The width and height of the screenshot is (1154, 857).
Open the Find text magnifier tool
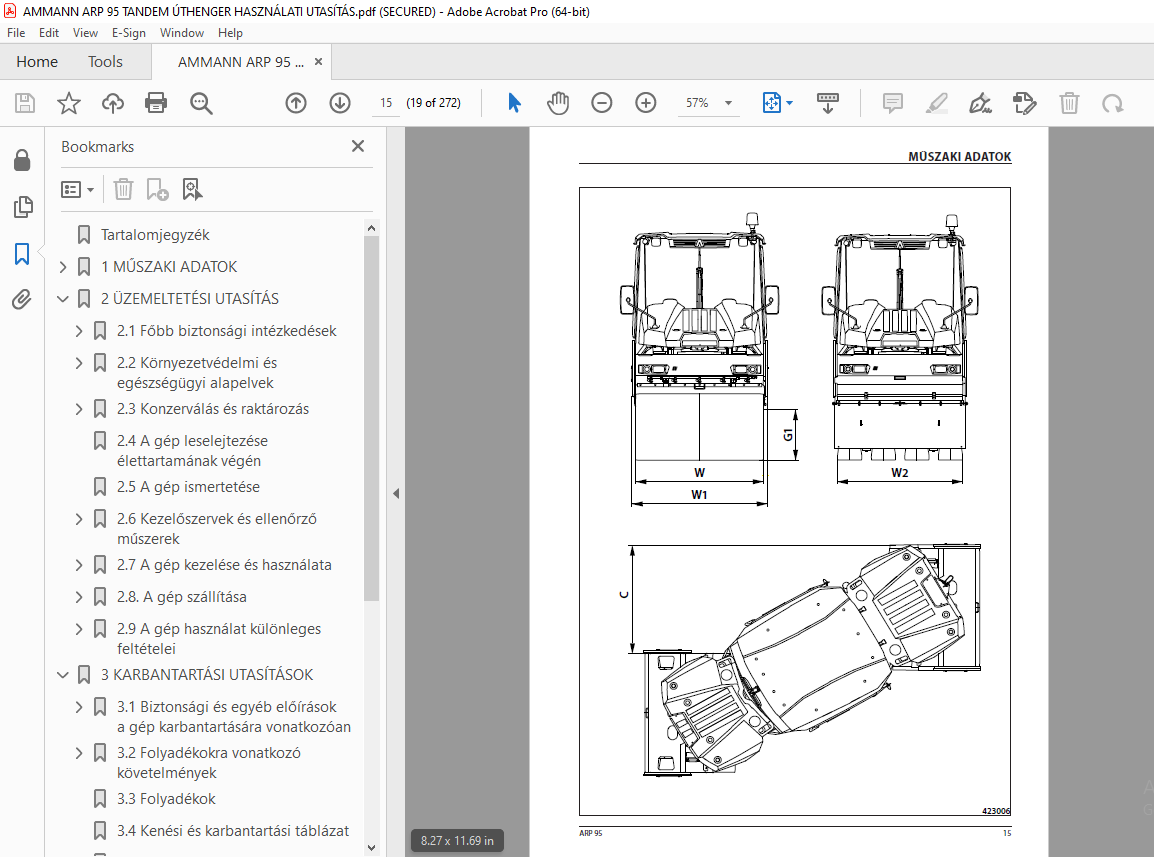point(201,103)
